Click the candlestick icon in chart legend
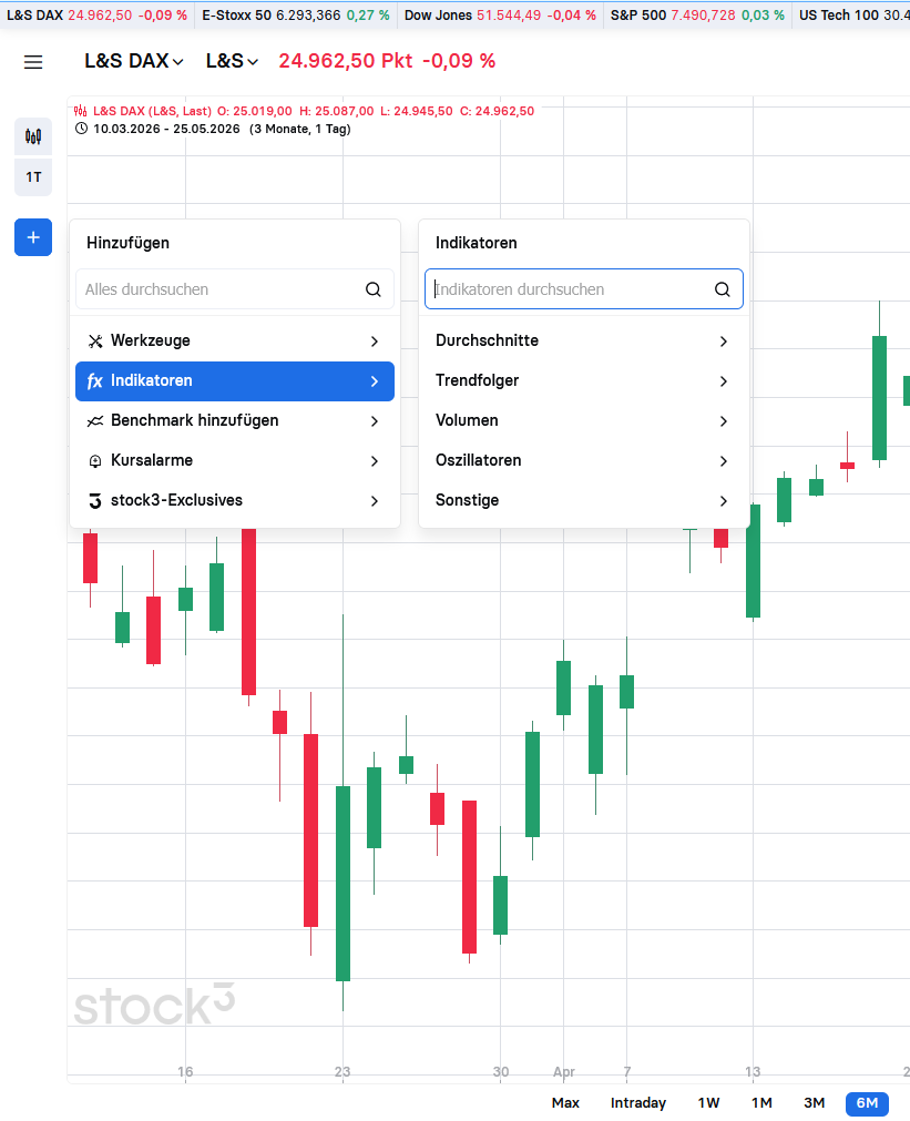Screen dimensions: 910x1121 click(80, 111)
